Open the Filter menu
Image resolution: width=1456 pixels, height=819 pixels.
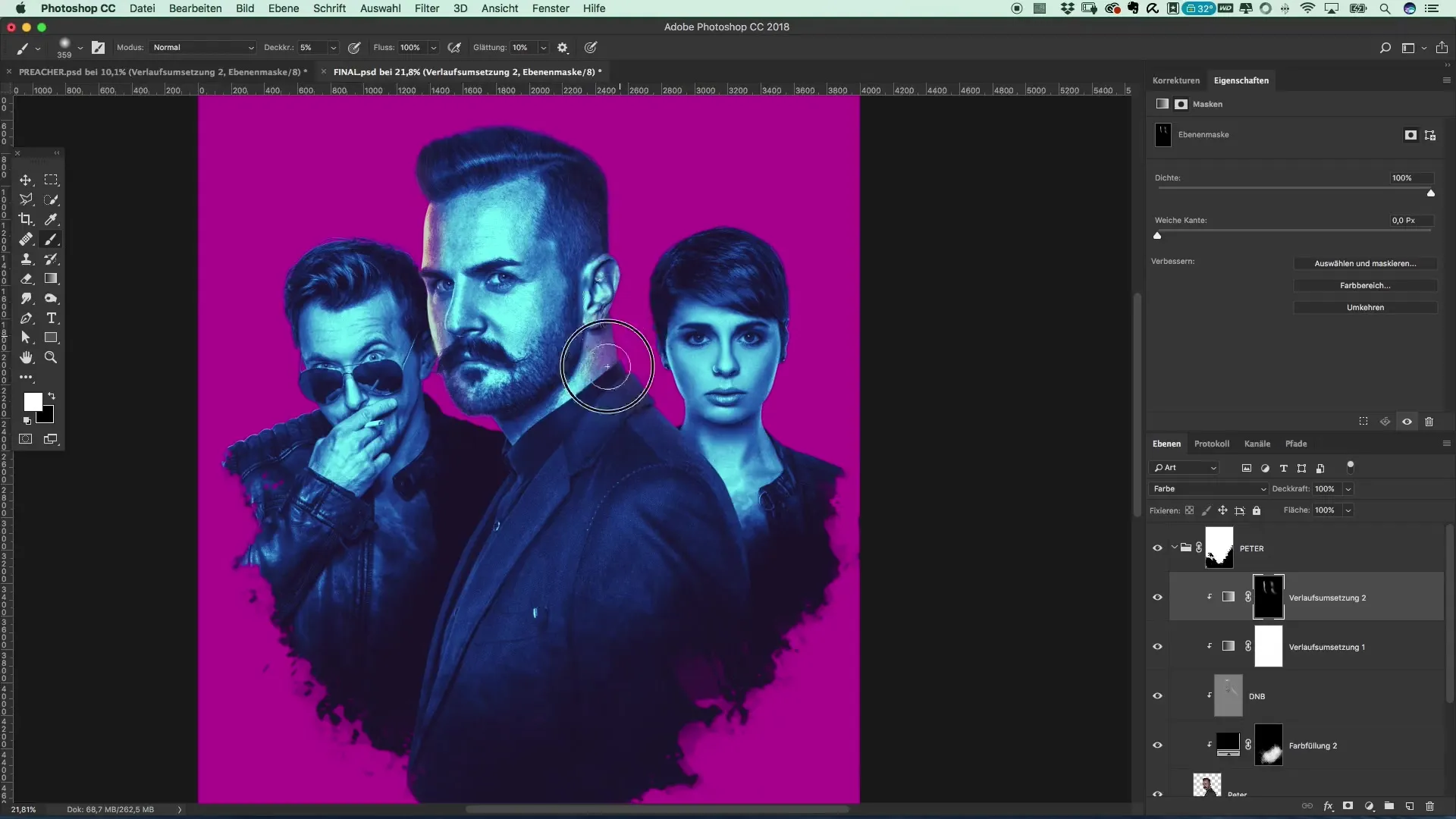[x=427, y=8]
